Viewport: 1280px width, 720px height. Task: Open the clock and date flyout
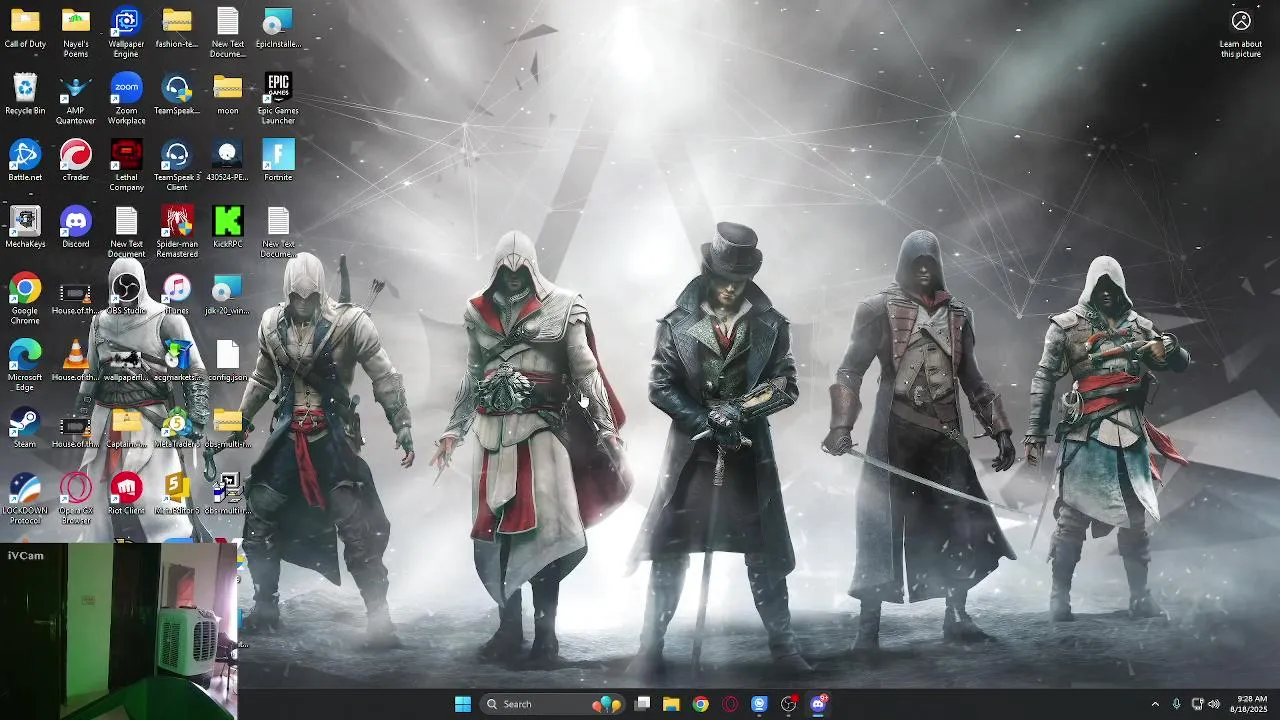point(1251,704)
